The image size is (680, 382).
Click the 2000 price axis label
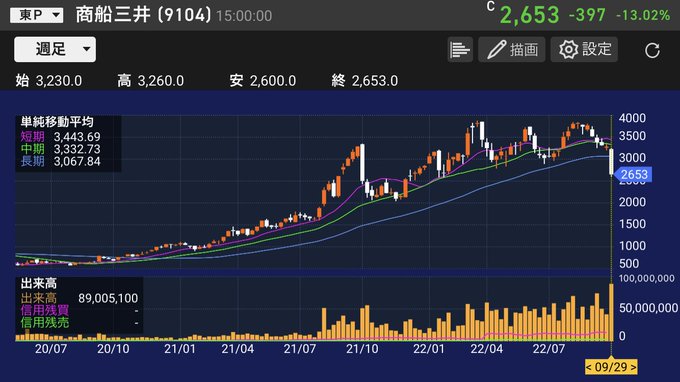(632, 202)
